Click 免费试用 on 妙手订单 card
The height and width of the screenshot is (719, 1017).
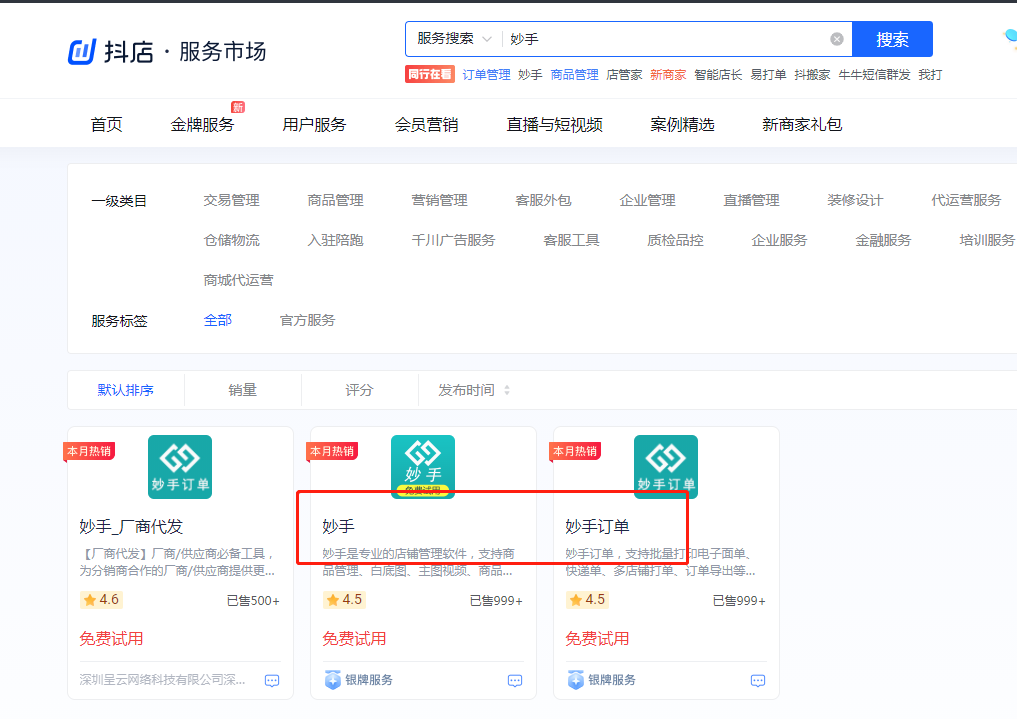click(x=597, y=639)
